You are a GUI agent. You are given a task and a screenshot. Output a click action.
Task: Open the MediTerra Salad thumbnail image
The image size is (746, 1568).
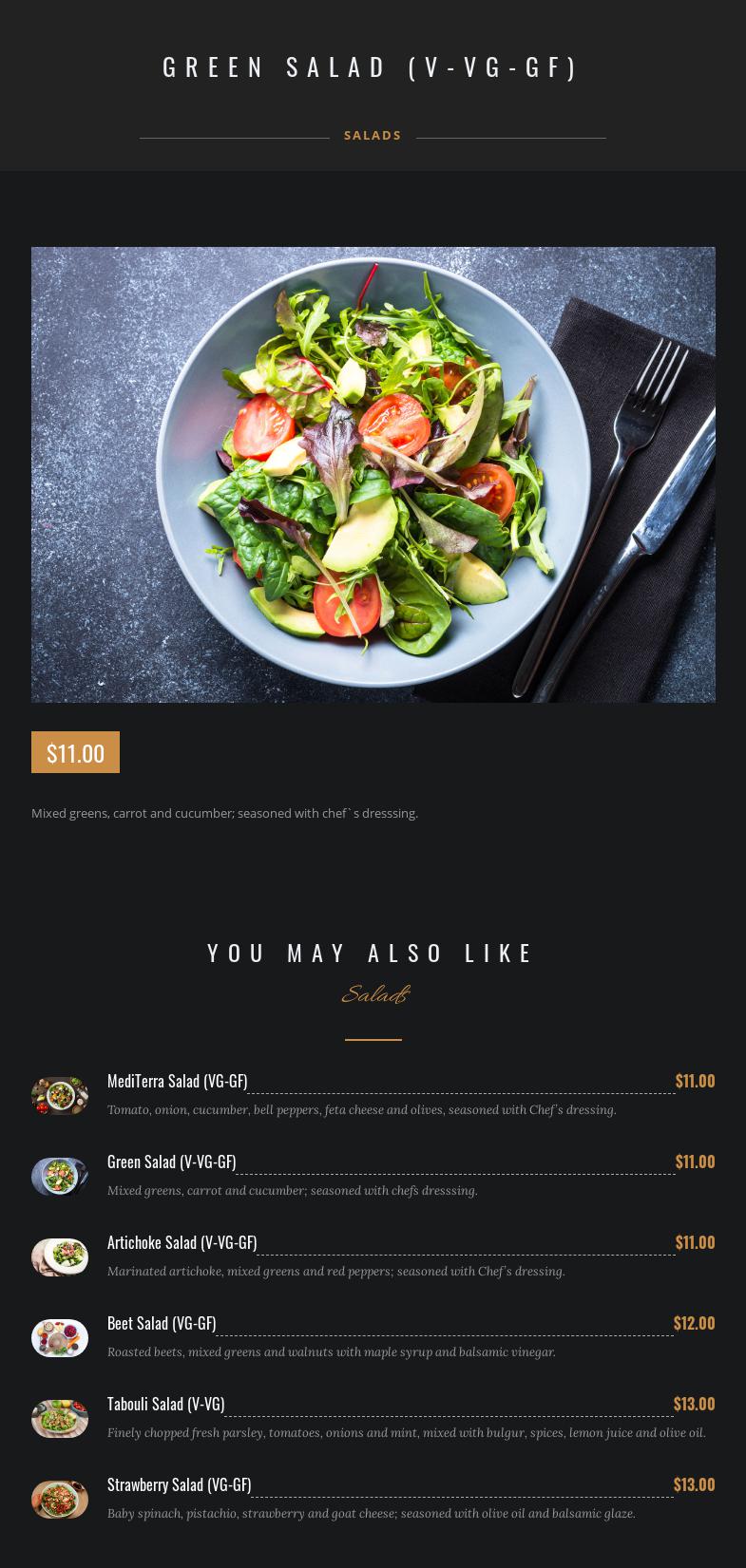point(60,1096)
